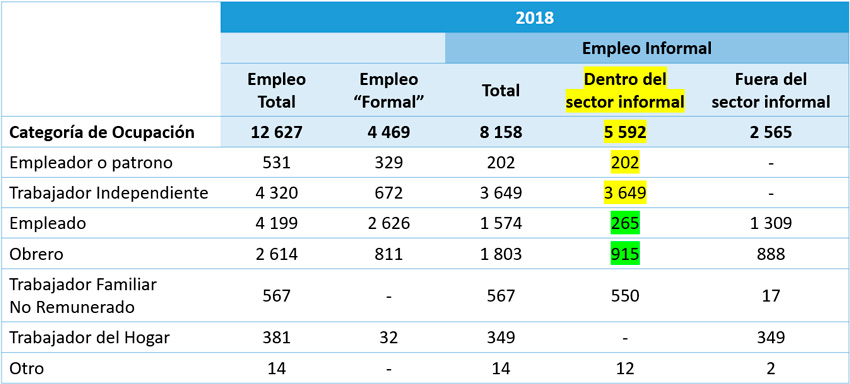Select the Trabajador Independiente row label
Viewport: 850px width, 384px height.
pyautogui.click(x=109, y=193)
